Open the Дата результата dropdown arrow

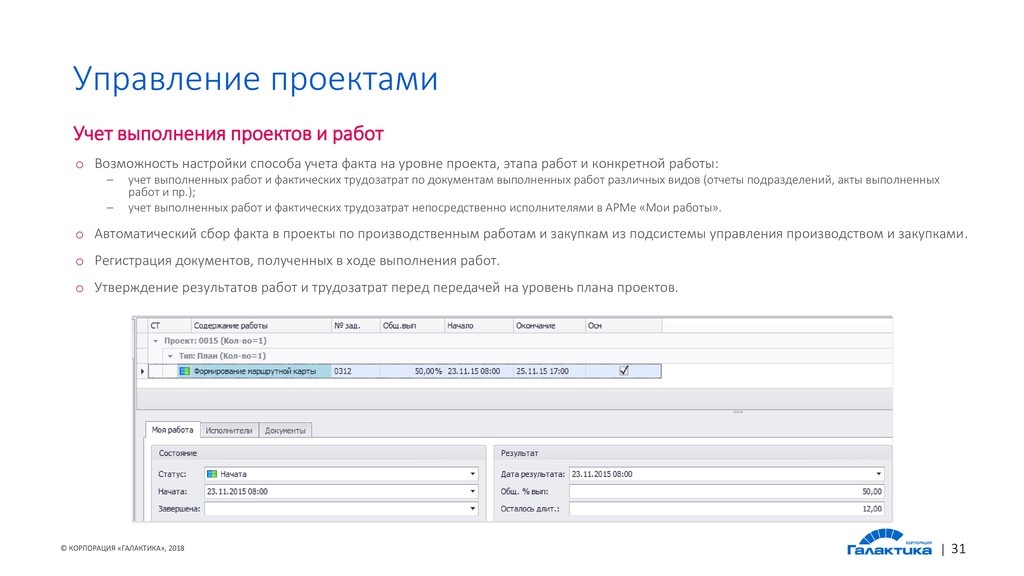(x=878, y=474)
